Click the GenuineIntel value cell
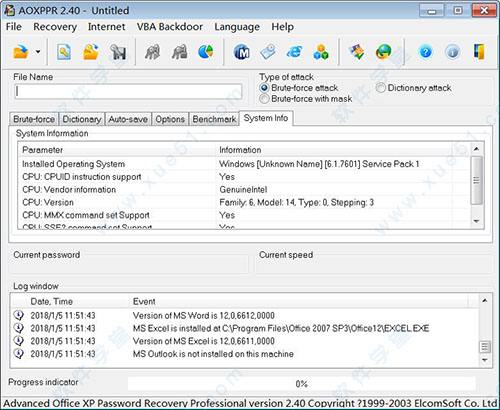The height and width of the screenshot is (410, 500). click(243, 190)
